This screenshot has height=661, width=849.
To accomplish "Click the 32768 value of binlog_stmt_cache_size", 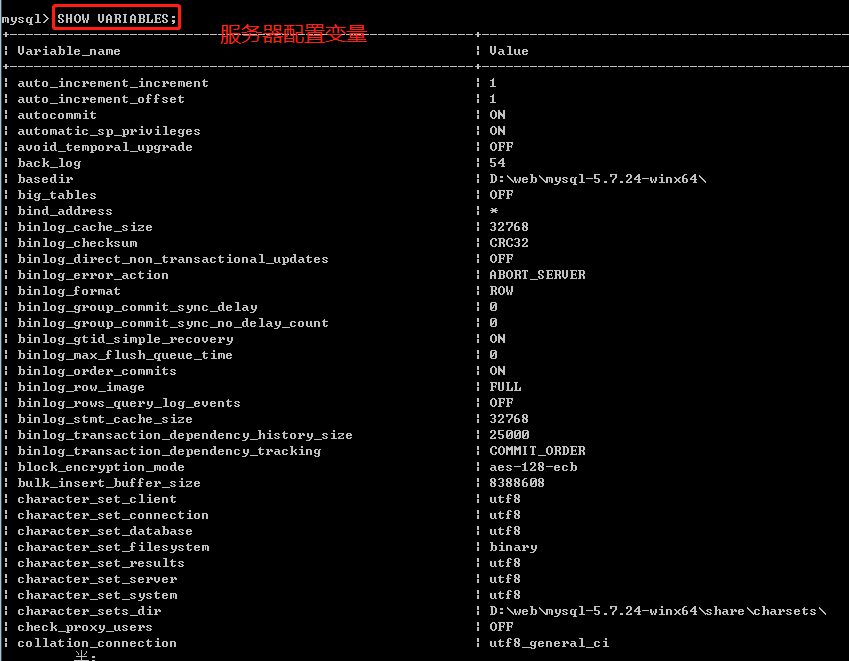I will [x=509, y=419].
